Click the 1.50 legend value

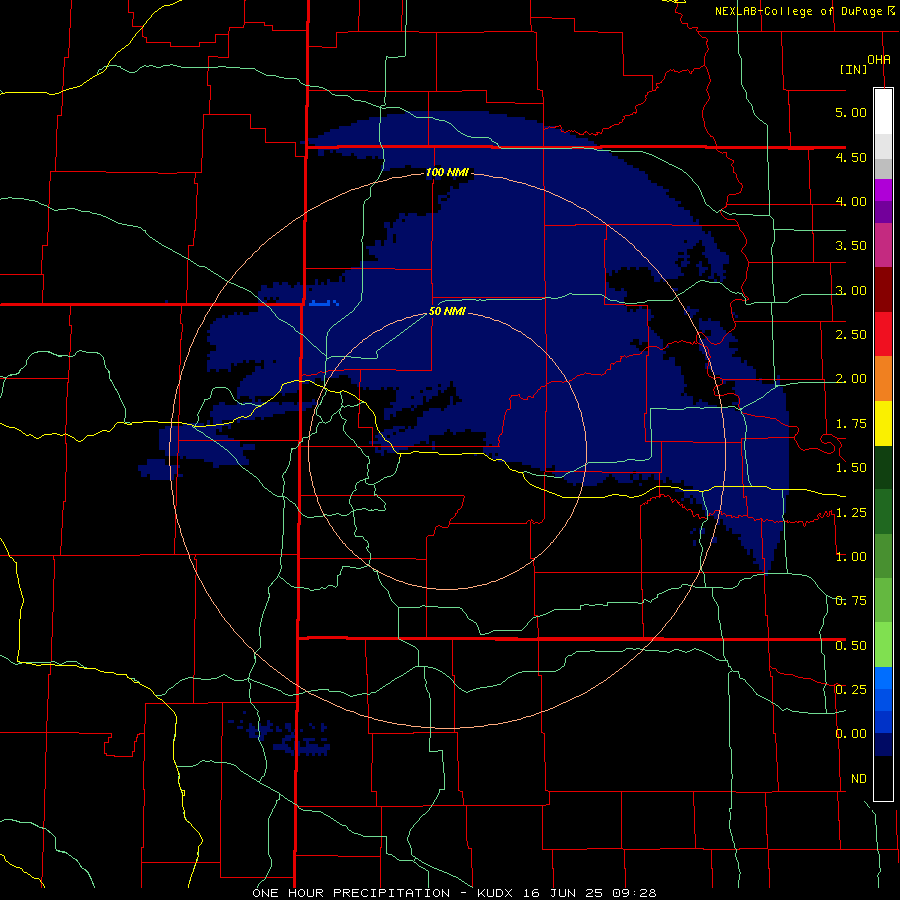(851, 468)
